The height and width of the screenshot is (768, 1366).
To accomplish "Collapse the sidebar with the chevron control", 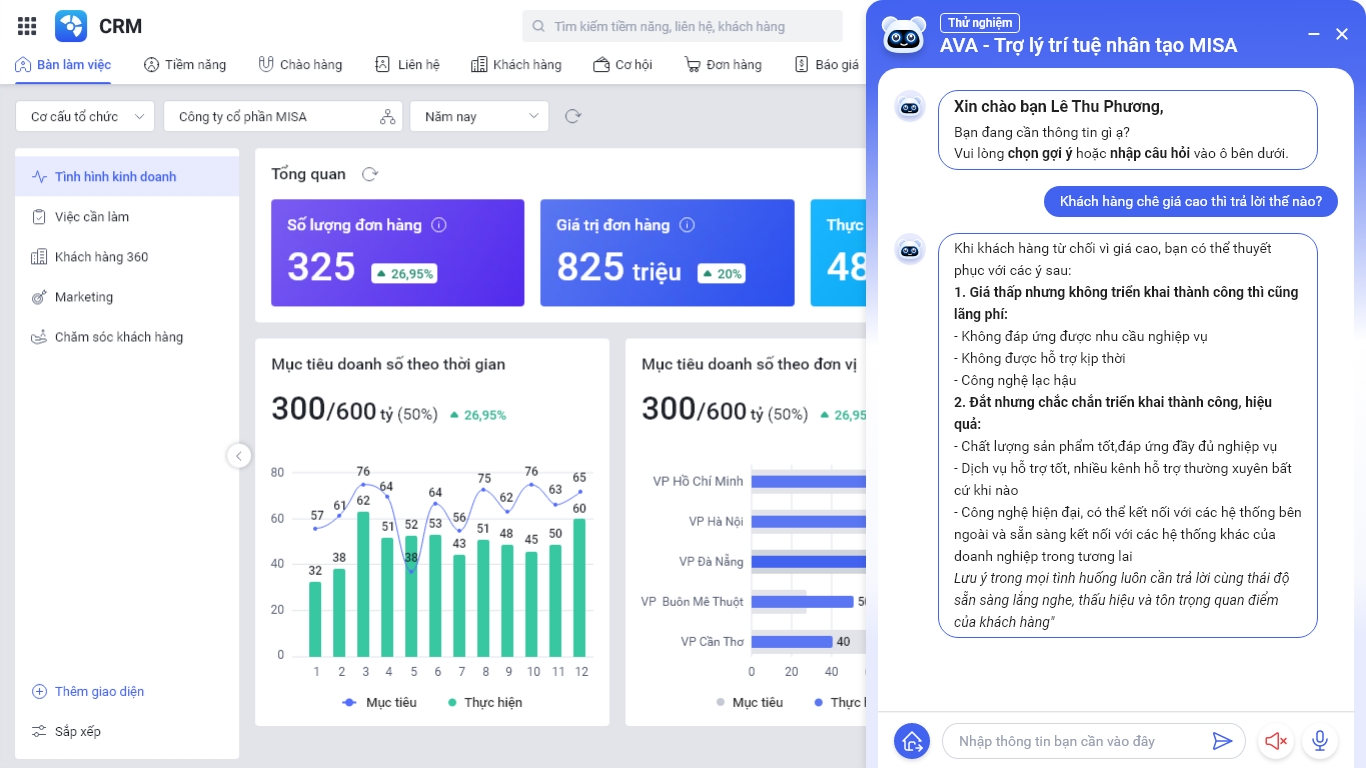I will point(239,456).
